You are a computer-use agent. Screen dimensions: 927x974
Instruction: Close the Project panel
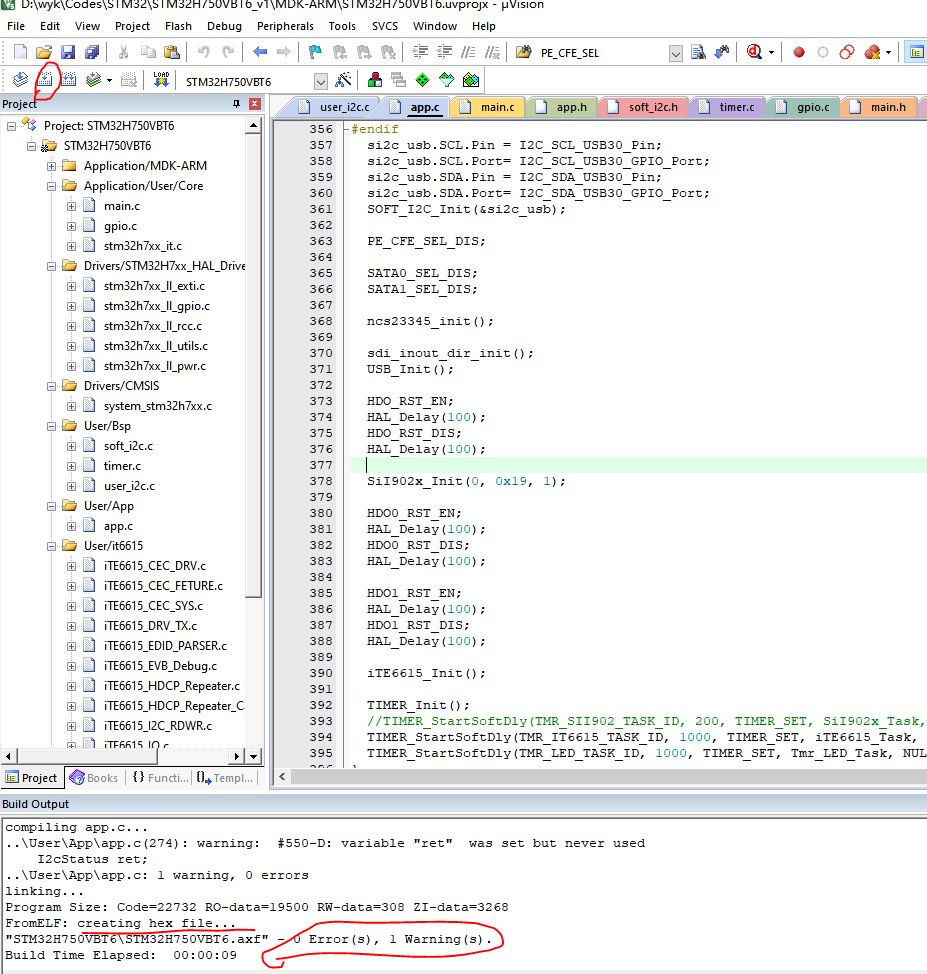tap(255, 104)
